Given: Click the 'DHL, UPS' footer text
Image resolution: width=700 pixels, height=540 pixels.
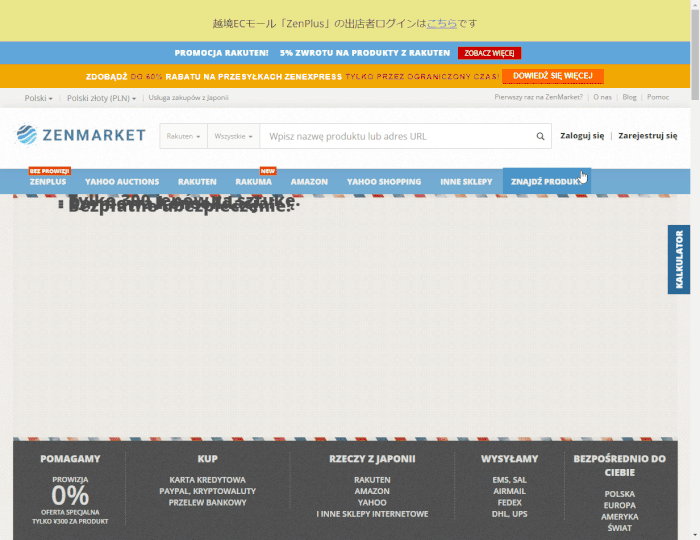Looking at the screenshot, I should point(509,514).
